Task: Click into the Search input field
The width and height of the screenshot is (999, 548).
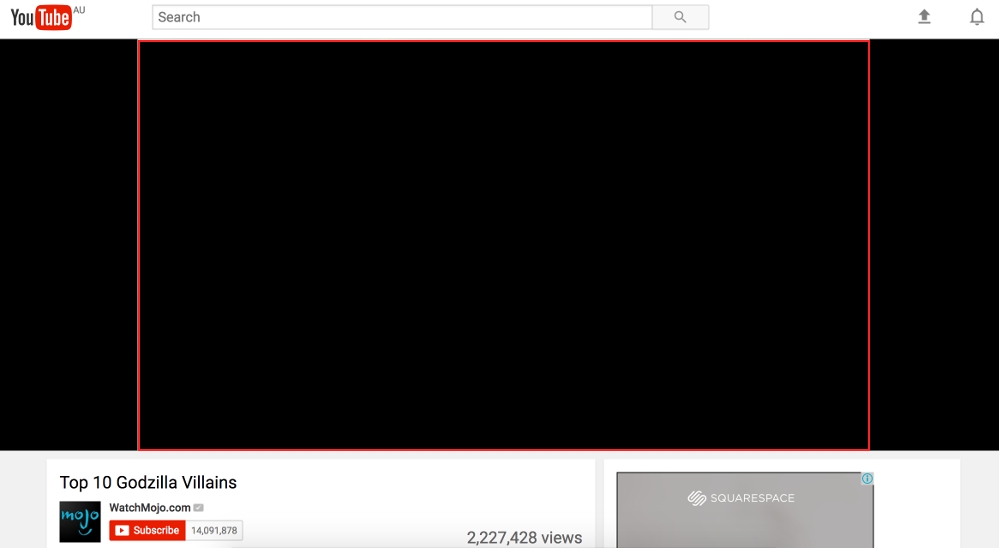Action: tap(402, 17)
